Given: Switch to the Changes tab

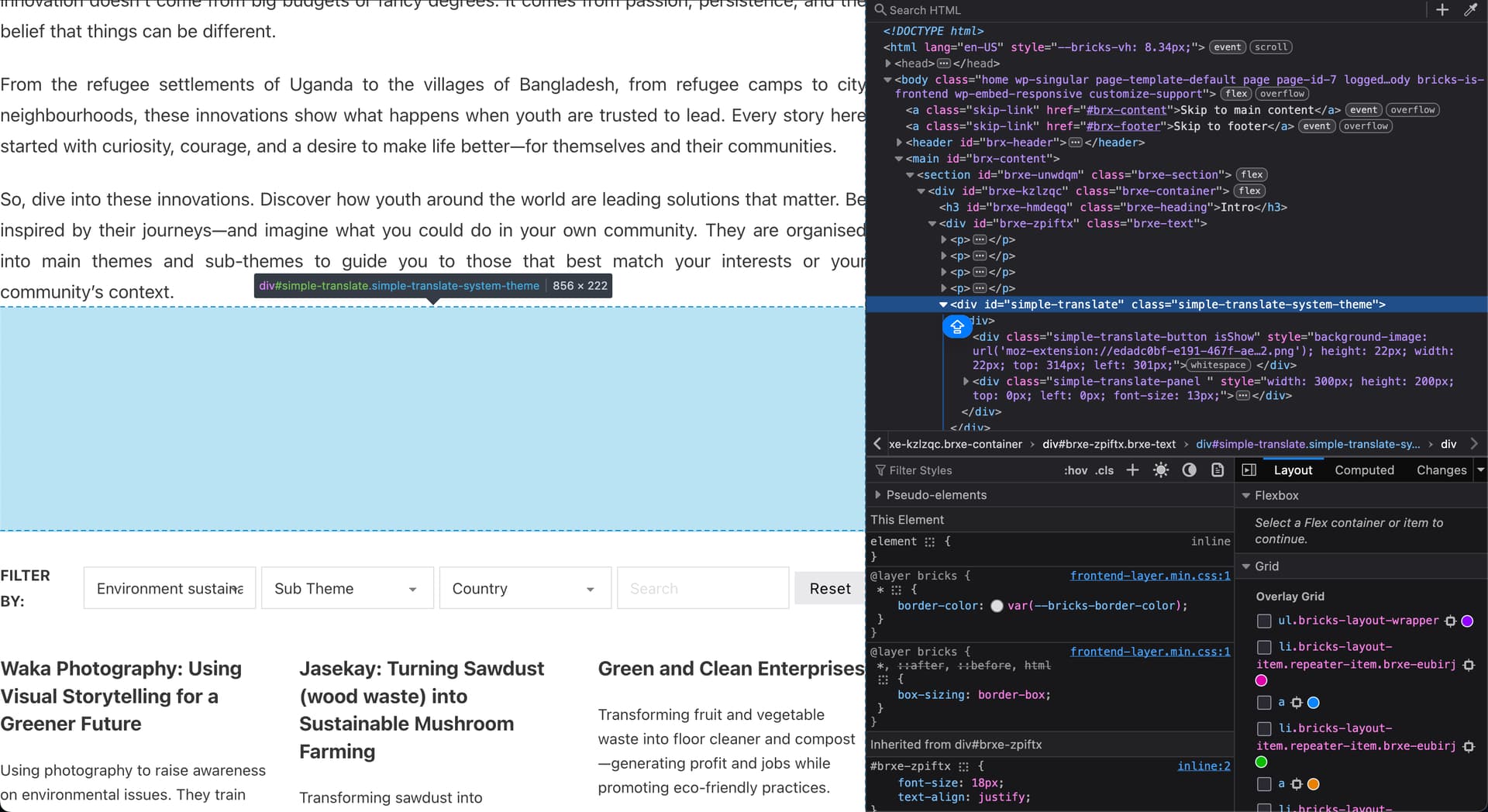Looking at the screenshot, I should pos(1441,470).
